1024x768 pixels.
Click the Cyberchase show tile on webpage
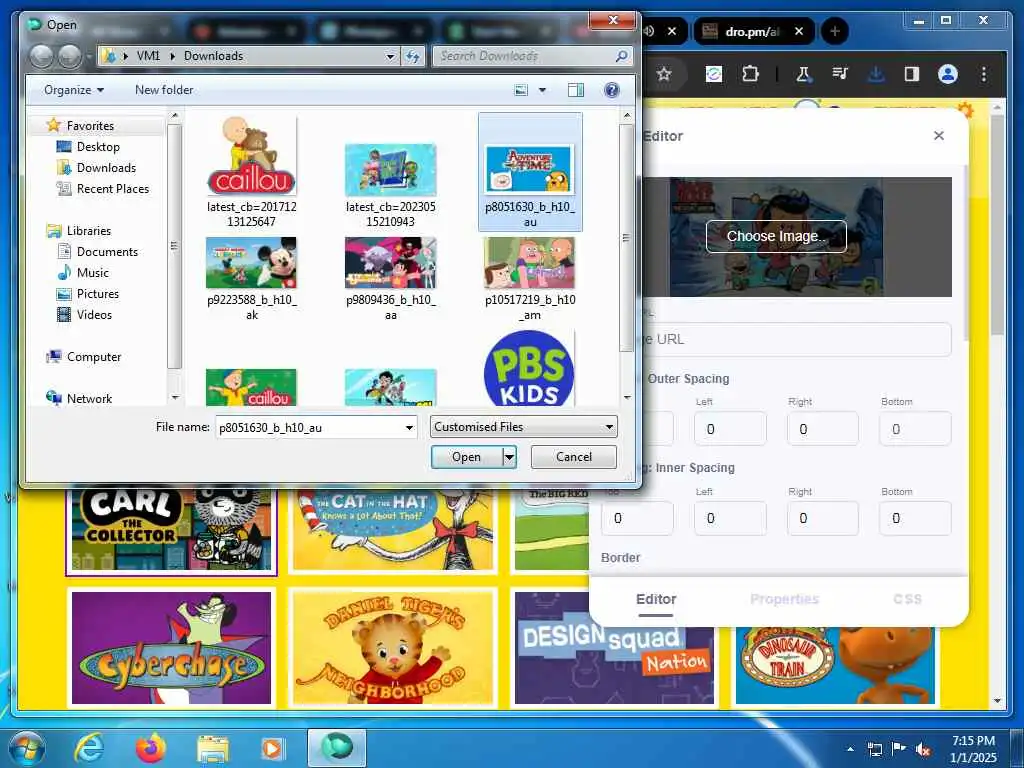click(171, 648)
